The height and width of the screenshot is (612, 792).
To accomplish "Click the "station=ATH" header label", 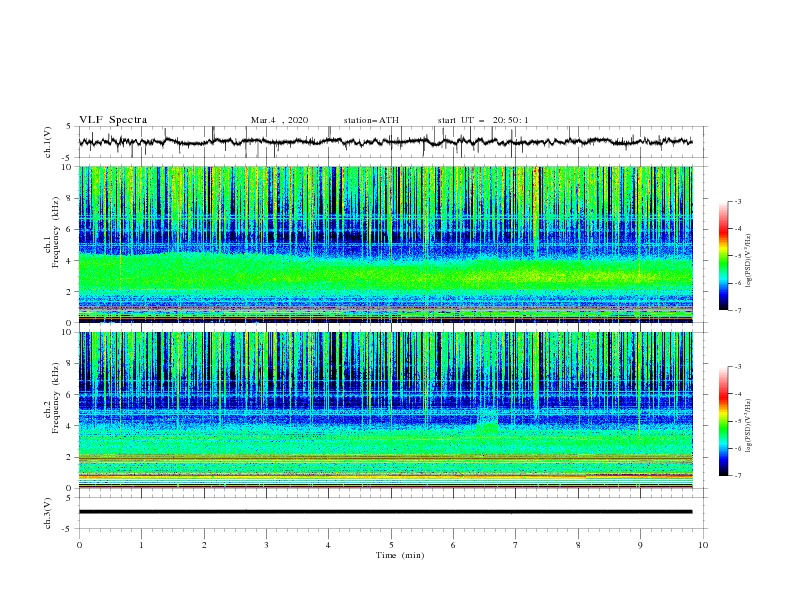I will pyautogui.click(x=371, y=120).
